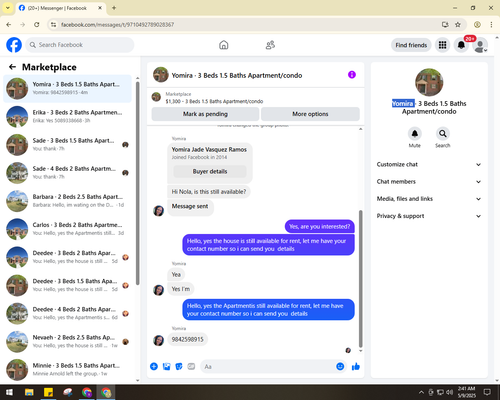Click the Mark as pending button
Viewport: 500px width, 400px height.
click(205, 114)
